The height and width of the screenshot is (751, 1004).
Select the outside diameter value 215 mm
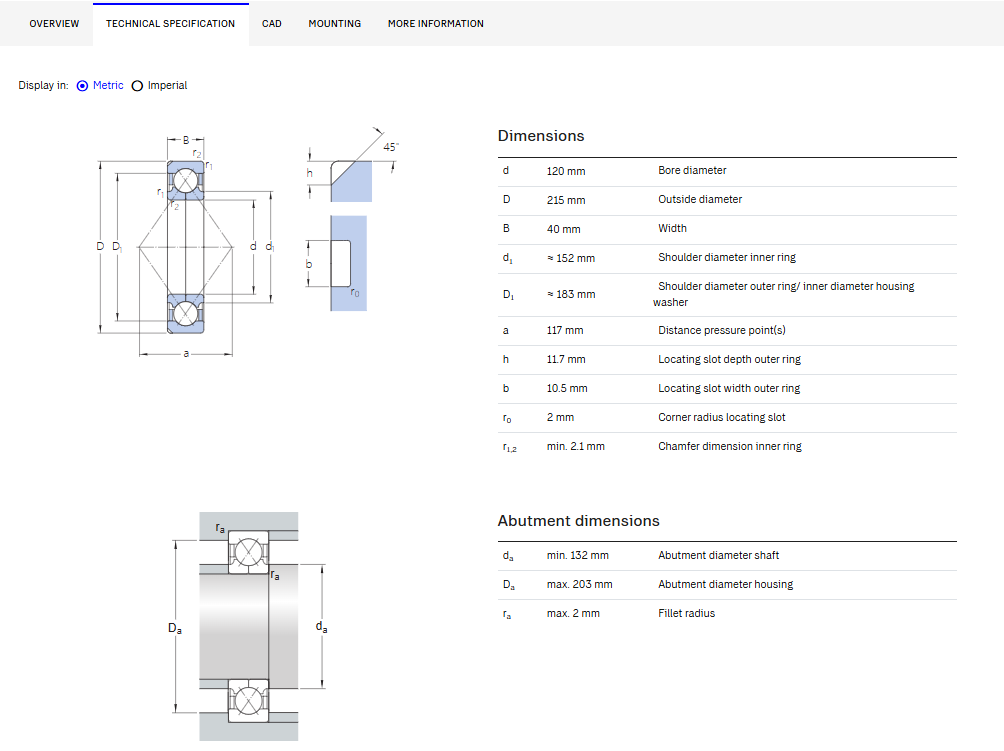tap(566, 200)
